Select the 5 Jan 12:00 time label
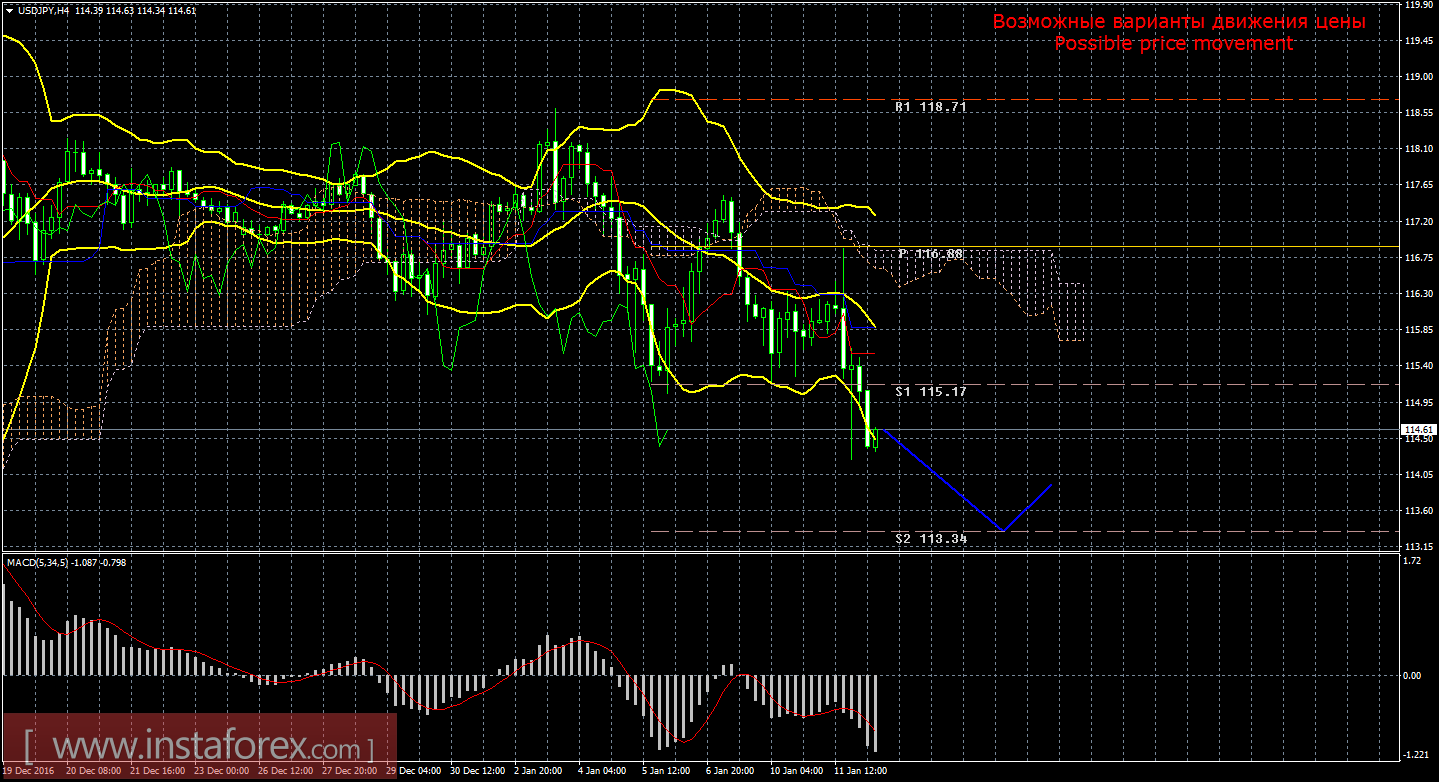 click(x=667, y=772)
